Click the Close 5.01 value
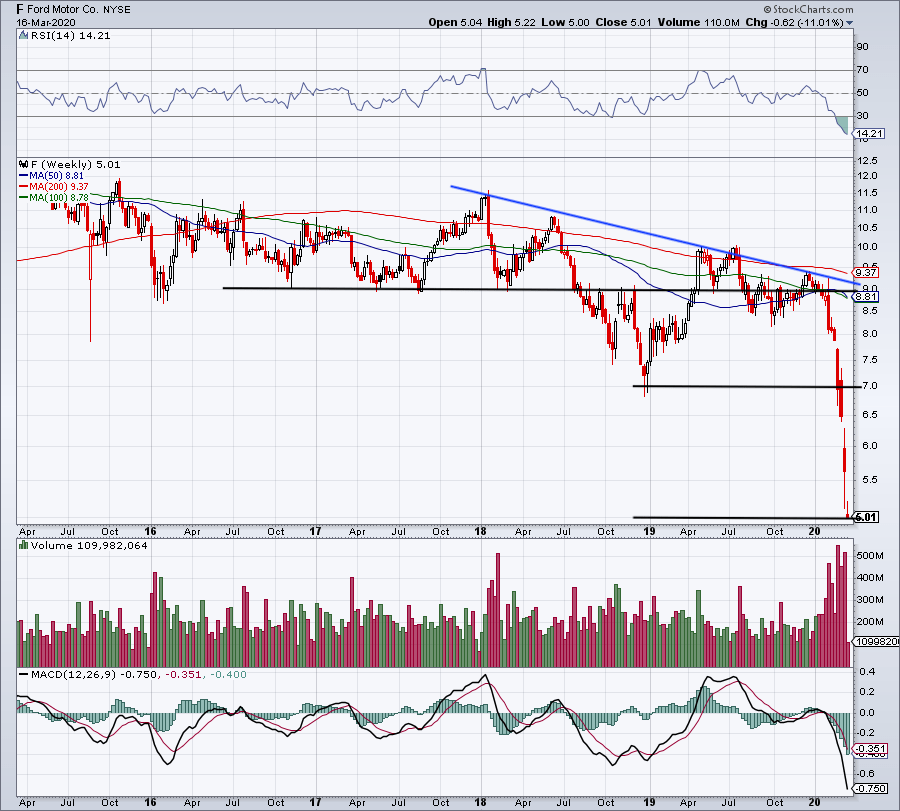 pos(623,22)
